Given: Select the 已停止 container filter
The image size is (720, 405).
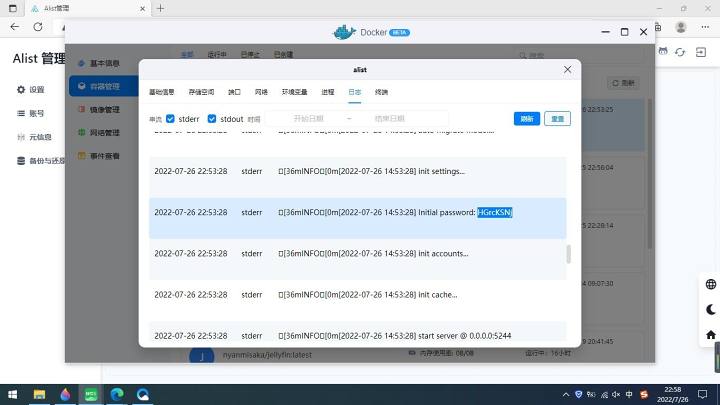Looking at the screenshot, I should pos(250,55).
